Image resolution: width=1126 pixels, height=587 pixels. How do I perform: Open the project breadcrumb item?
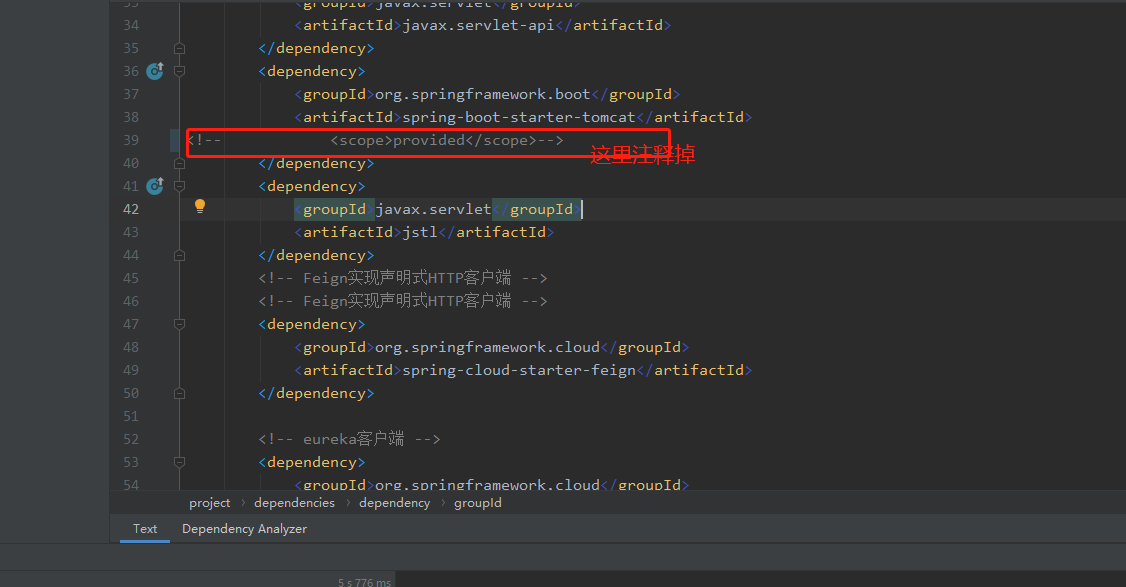click(209, 503)
